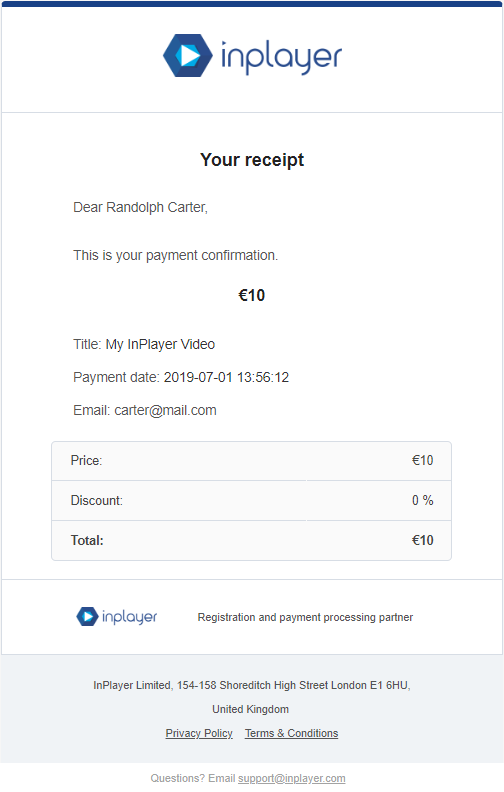Click the large InPlayer hexagon play logo icon
Viewport: 504px width, 792px height.
click(x=187, y=56)
